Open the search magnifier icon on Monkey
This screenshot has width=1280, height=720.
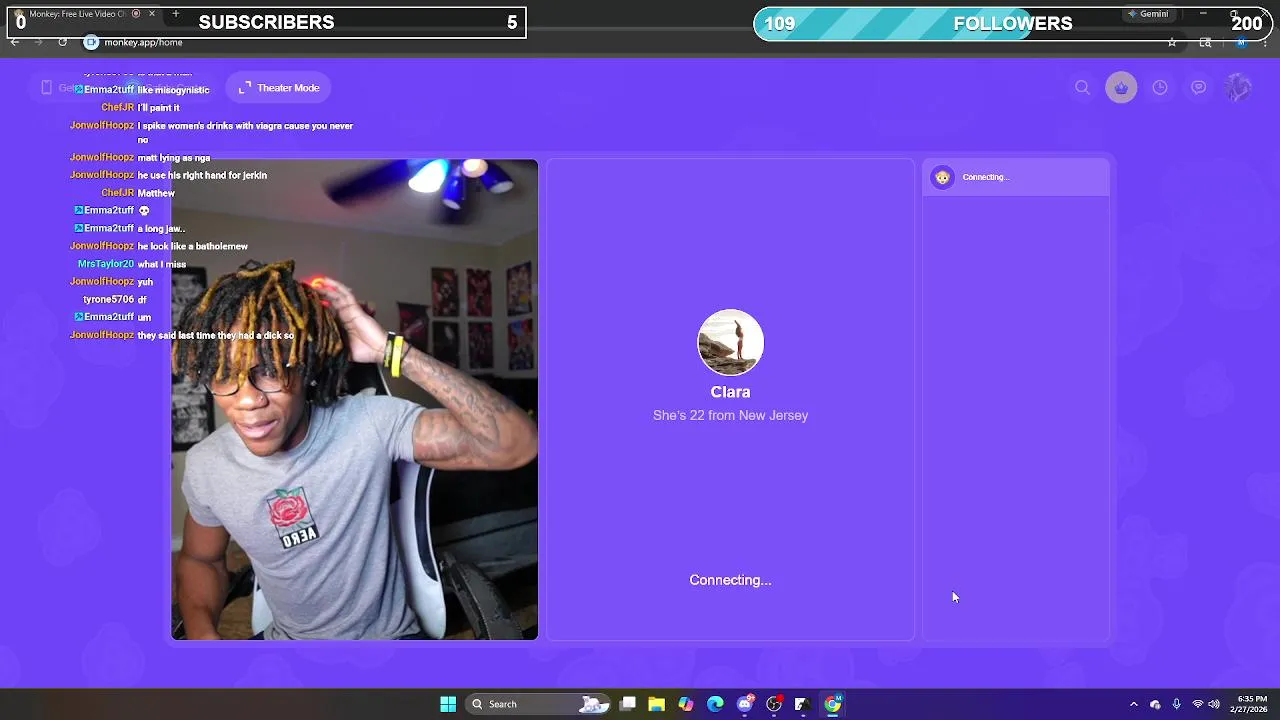pos(1082,88)
